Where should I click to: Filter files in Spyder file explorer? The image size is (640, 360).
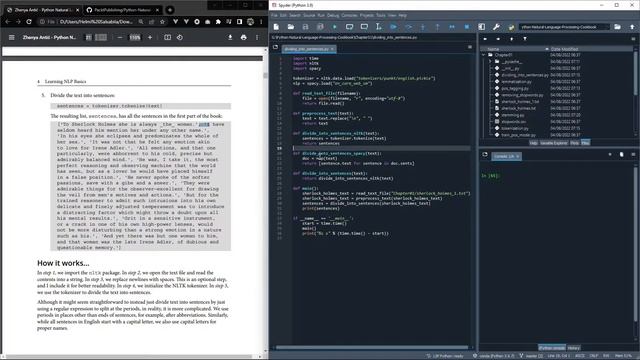click(x=525, y=39)
